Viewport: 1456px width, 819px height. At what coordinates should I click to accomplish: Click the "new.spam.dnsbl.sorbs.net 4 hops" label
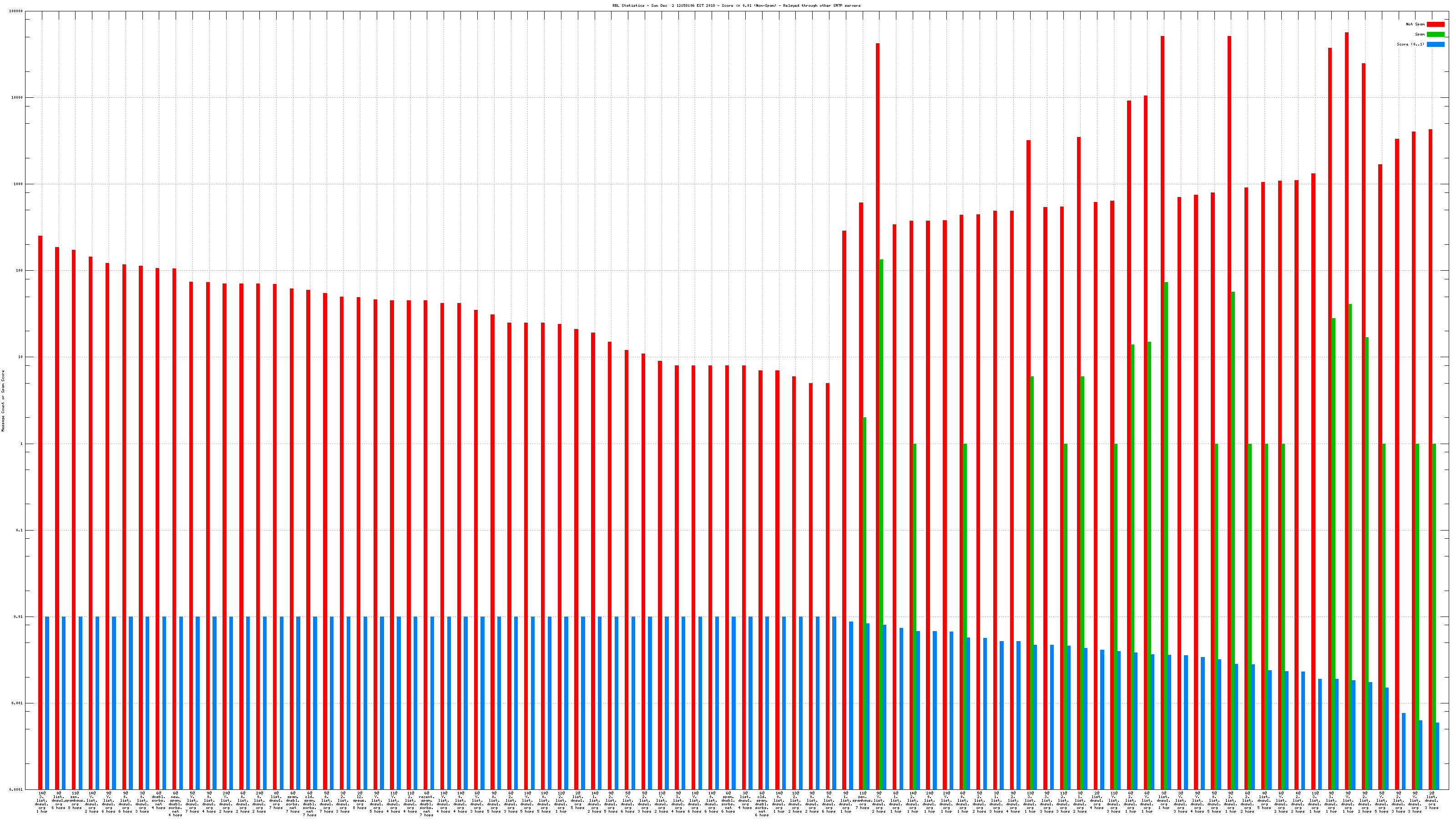(175, 804)
